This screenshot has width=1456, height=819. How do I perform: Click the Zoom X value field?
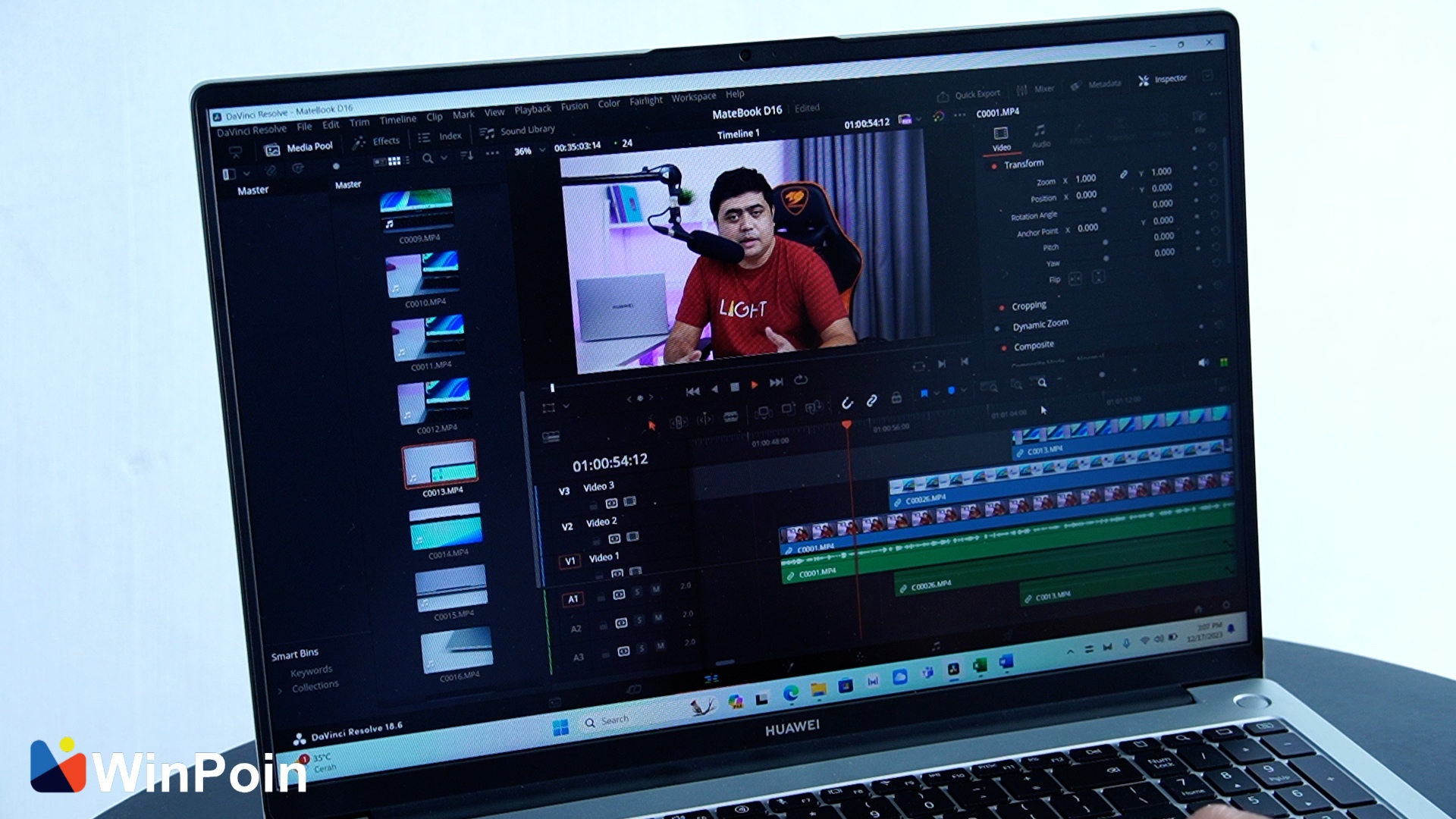pos(1085,179)
